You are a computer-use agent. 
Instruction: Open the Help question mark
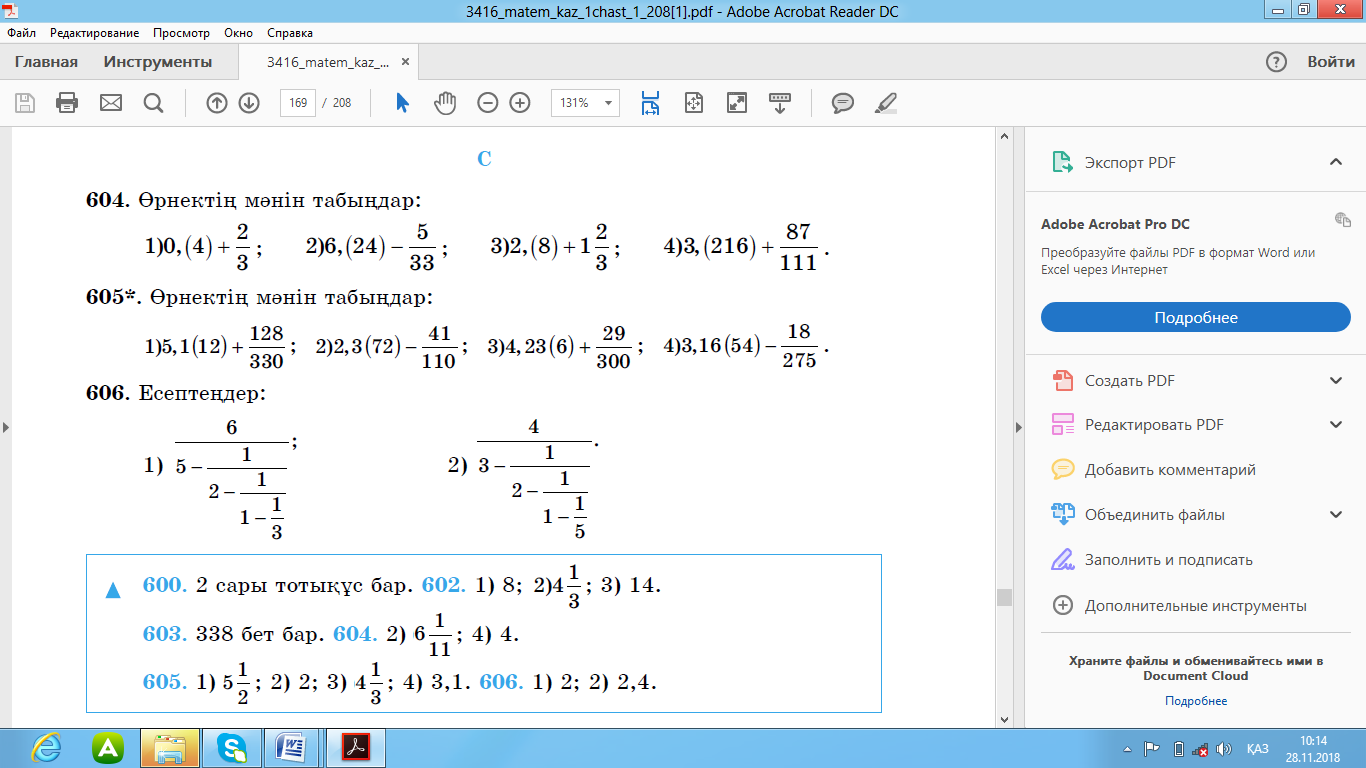point(1276,62)
